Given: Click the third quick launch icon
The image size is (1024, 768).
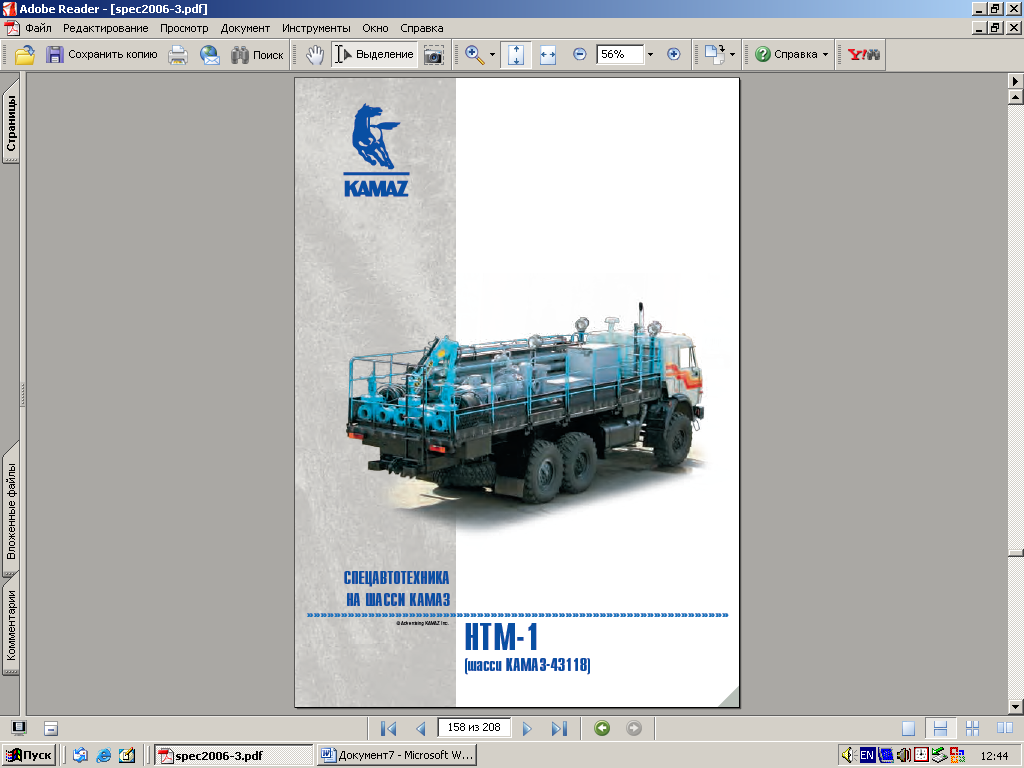Looking at the screenshot, I should coord(127,756).
